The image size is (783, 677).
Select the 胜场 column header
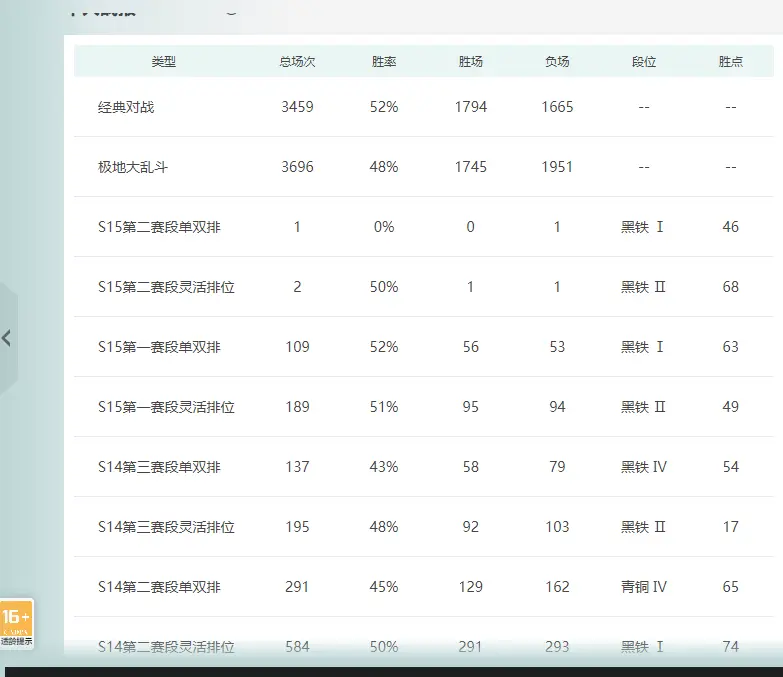(471, 62)
